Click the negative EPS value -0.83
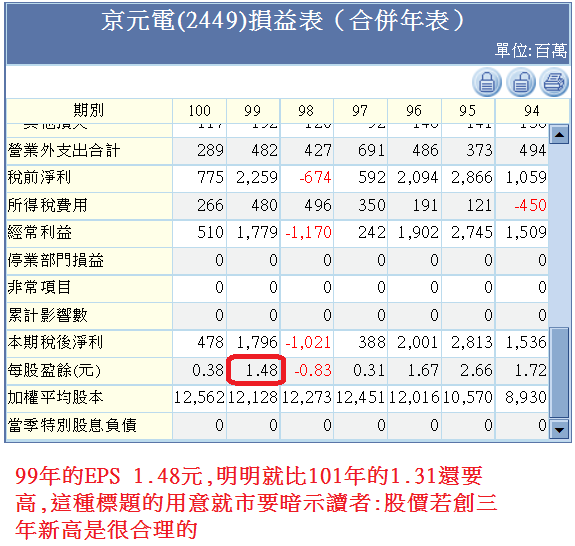Image resolution: width=575 pixels, height=546 pixels. 313,370
